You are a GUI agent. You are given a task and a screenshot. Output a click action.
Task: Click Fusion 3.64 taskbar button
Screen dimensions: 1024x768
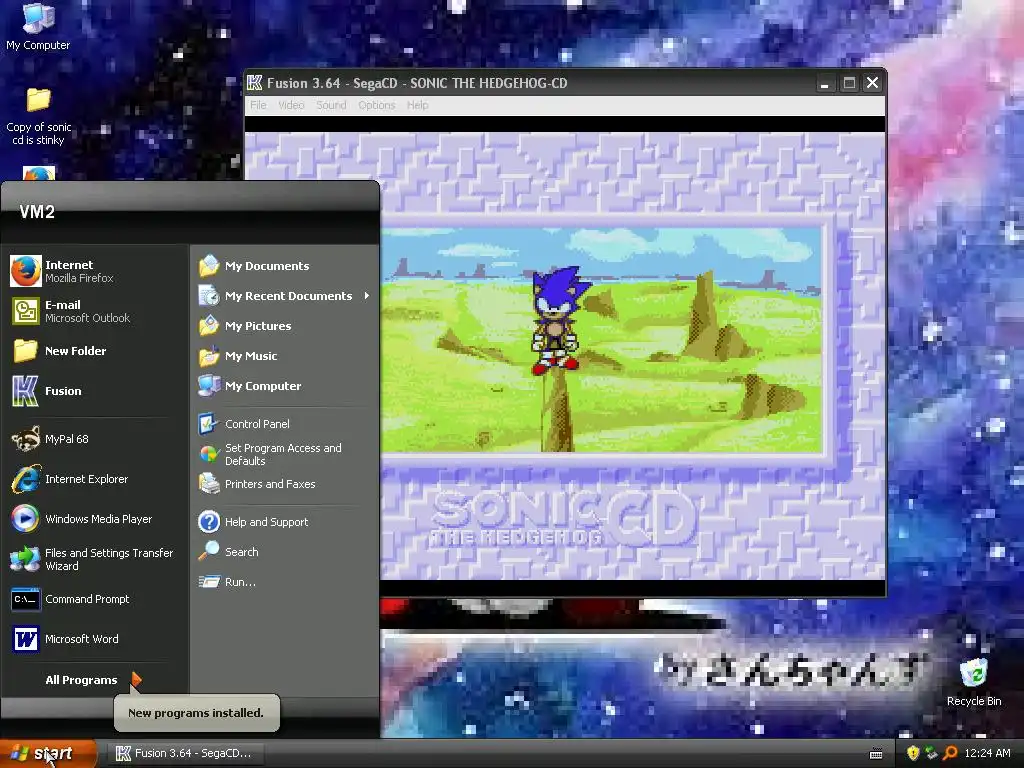point(185,753)
